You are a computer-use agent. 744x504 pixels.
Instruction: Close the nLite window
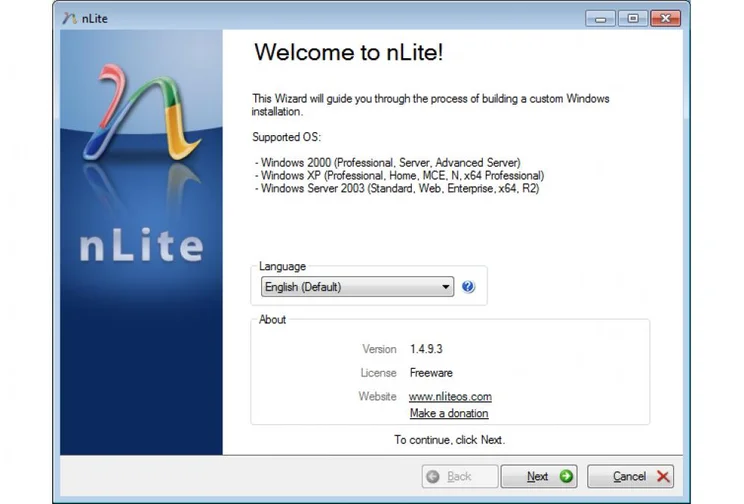pyautogui.click(x=665, y=19)
